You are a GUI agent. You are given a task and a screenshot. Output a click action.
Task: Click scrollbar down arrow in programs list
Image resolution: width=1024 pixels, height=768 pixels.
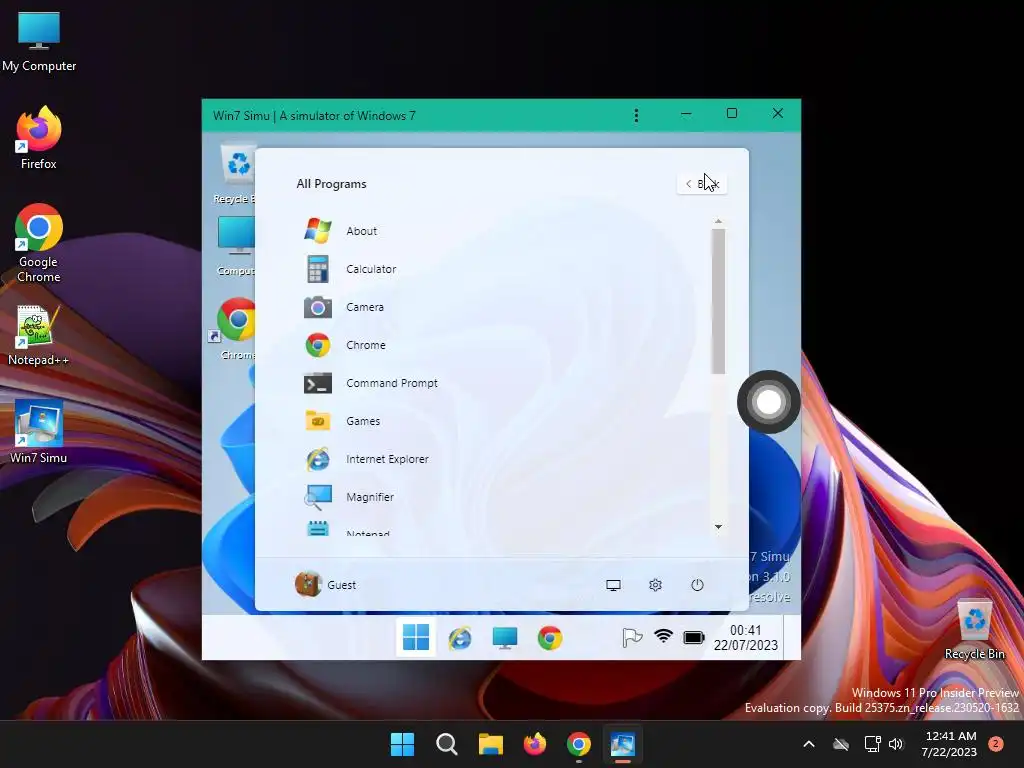[718, 526]
